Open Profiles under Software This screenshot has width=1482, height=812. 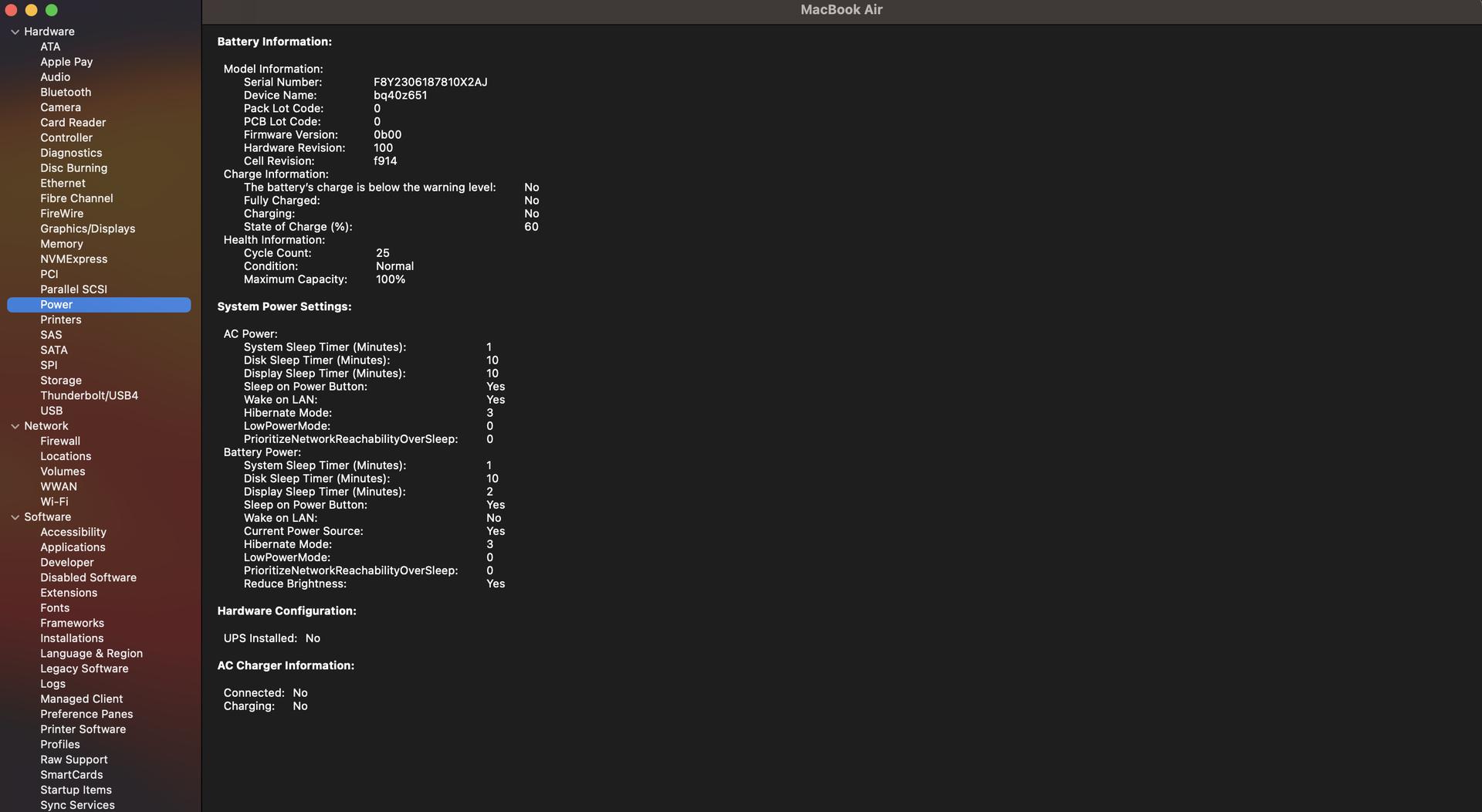point(60,745)
